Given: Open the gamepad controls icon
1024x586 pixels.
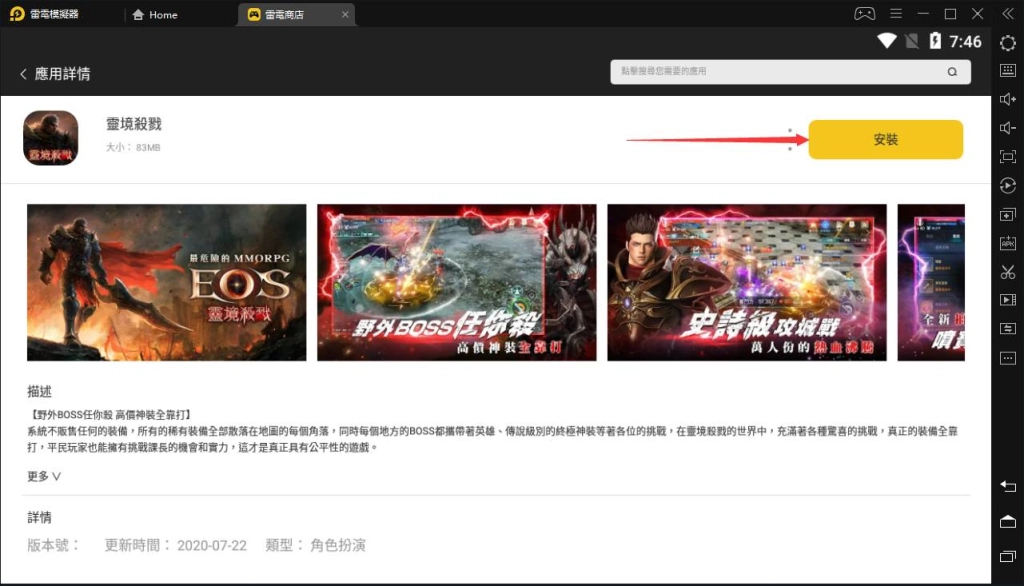Looking at the screenshot, I should pyautogui.click(x=865, y=14).
